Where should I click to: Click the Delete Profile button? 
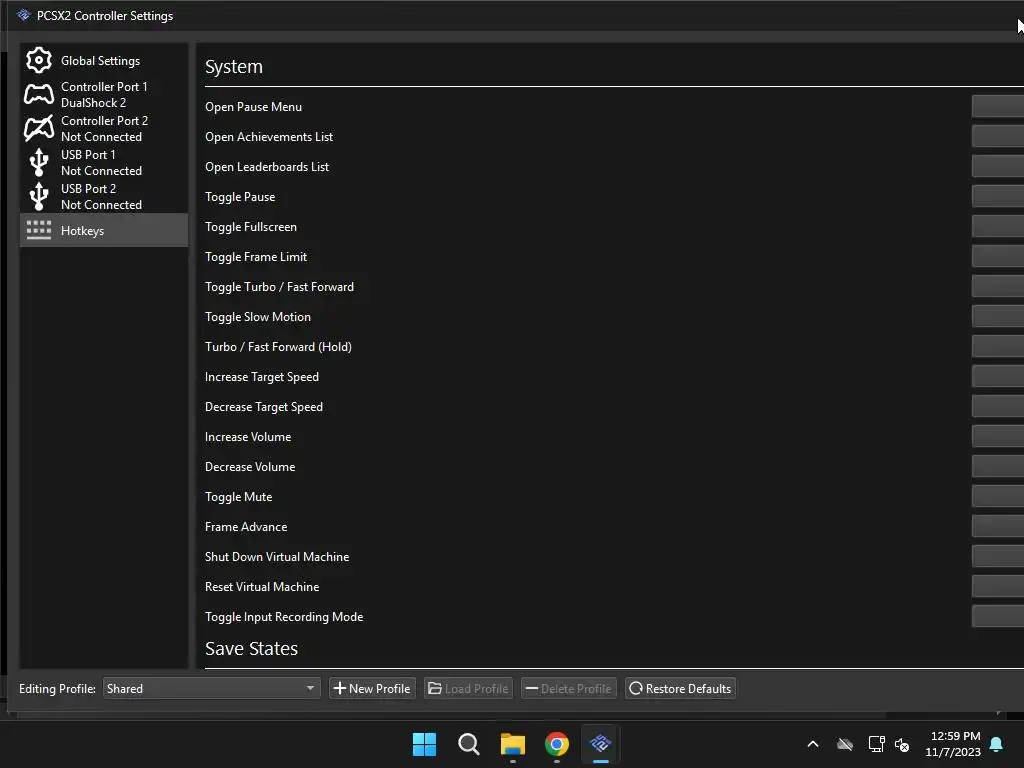pos(569,688)
